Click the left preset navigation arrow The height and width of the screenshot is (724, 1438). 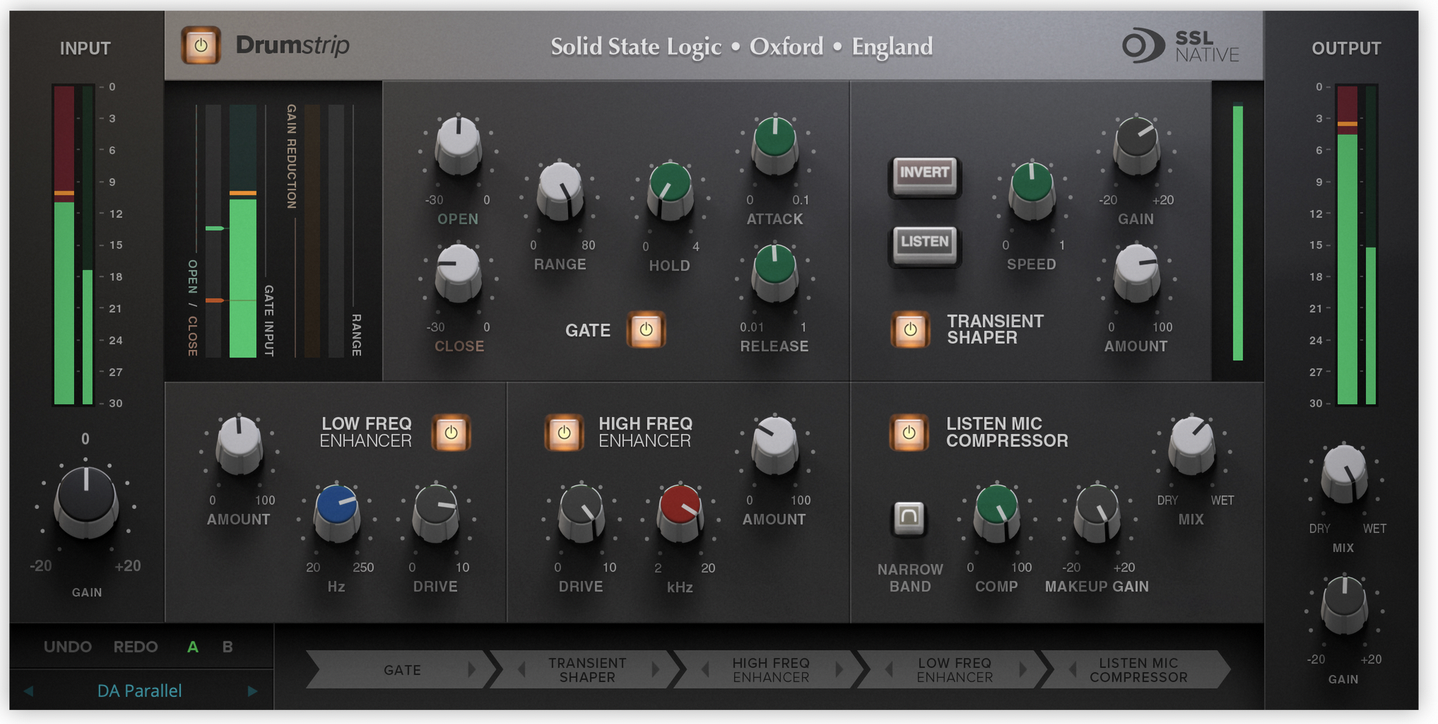(x=28, y=690)
